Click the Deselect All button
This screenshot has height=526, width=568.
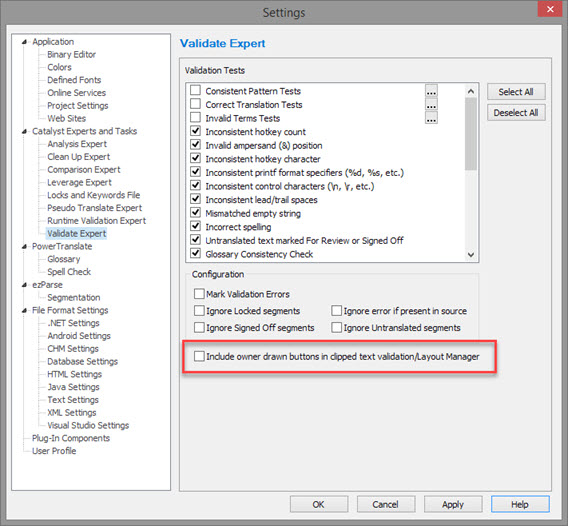click(x=516, y=113)
